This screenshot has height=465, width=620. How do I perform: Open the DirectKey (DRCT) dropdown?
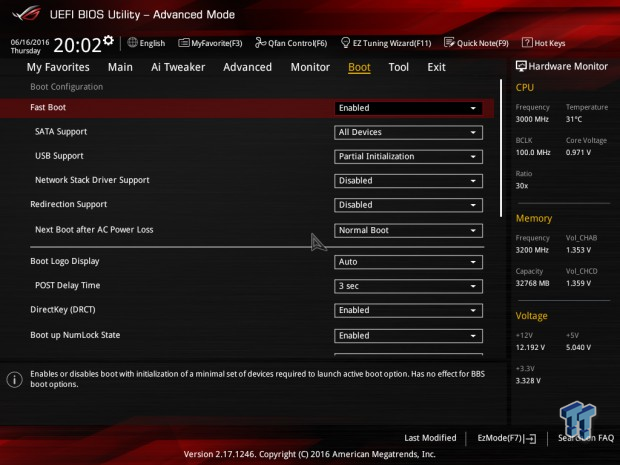pos(408,311)
